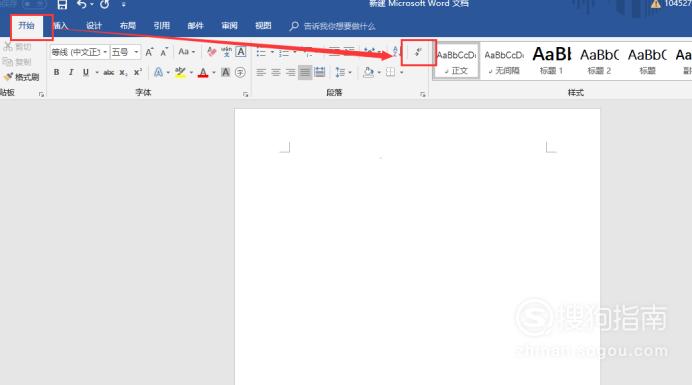Clear all formatting with eraser icon
Viewport: 692px width, 385px height.
pos(211,52)
